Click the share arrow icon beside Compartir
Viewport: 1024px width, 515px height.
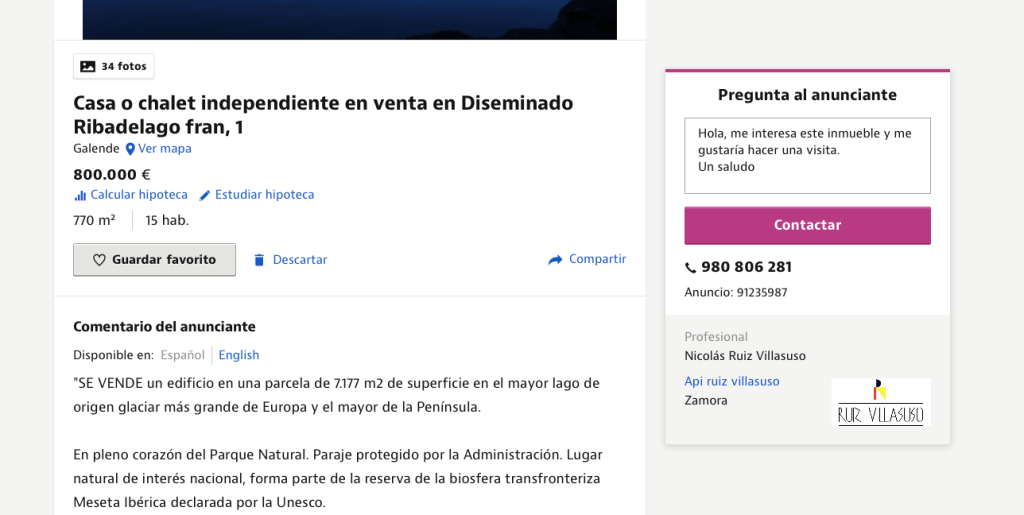tap(555, 260)
